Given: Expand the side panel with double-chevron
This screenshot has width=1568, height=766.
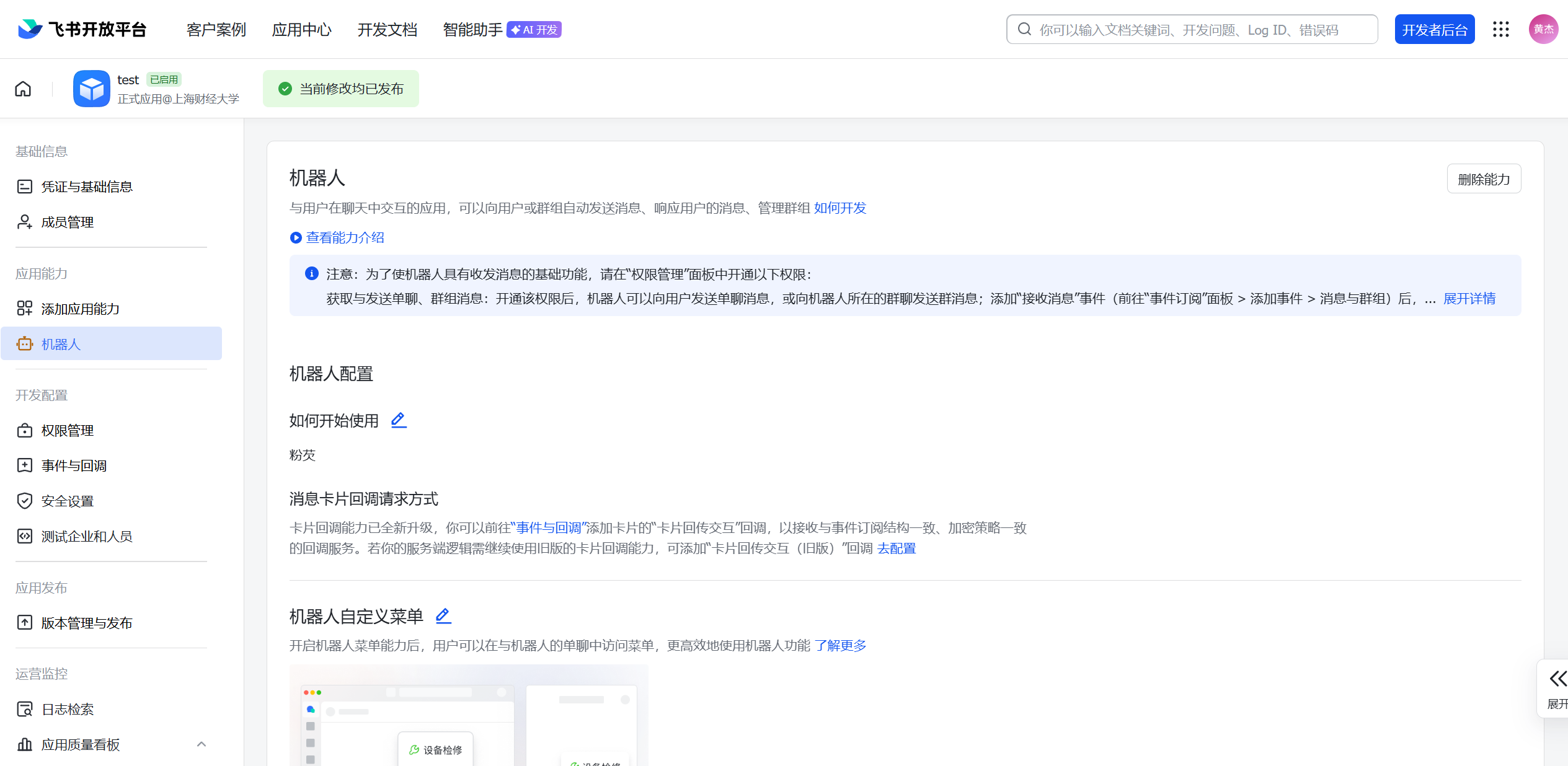Looking at the screenshot, I should click(1557, 679).
